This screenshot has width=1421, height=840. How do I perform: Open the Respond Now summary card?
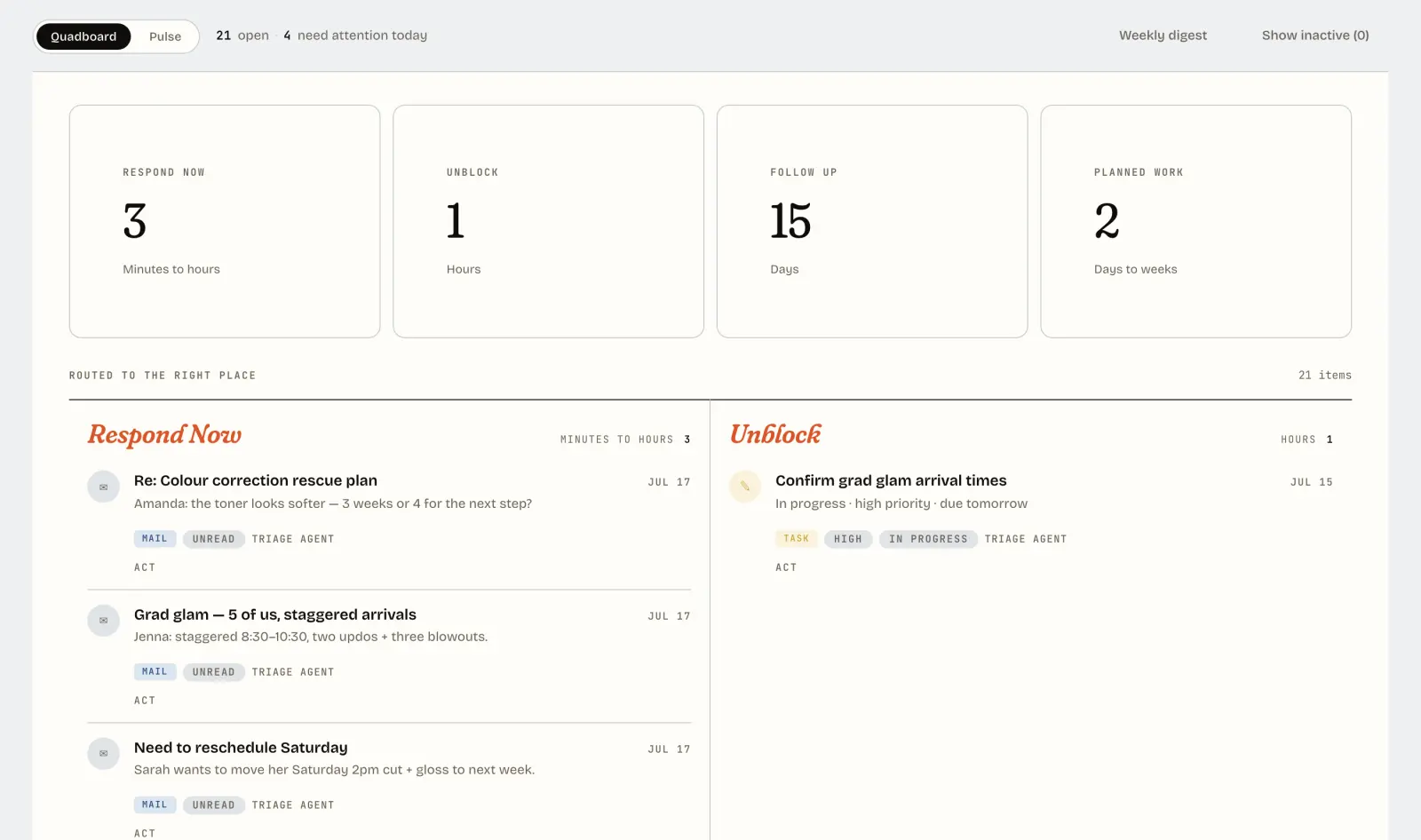(225, 221)
